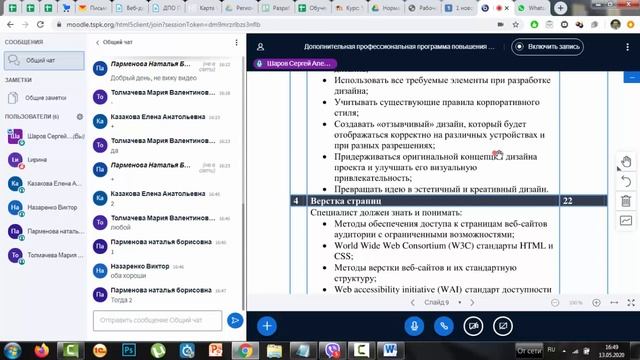Open the Слайд 9 slide selector
The image size is (640, 360).
pos(443,303)
